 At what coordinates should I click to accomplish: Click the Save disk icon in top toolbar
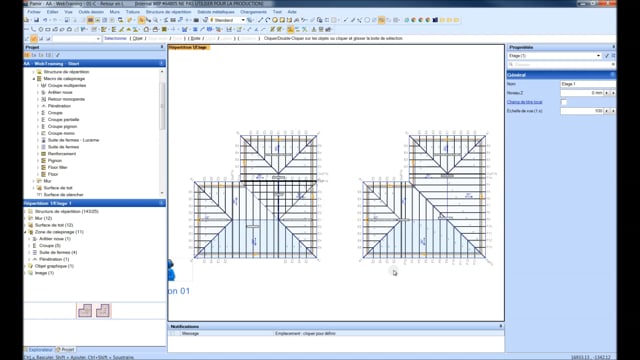pyautogui.click(x=36, y=20)
